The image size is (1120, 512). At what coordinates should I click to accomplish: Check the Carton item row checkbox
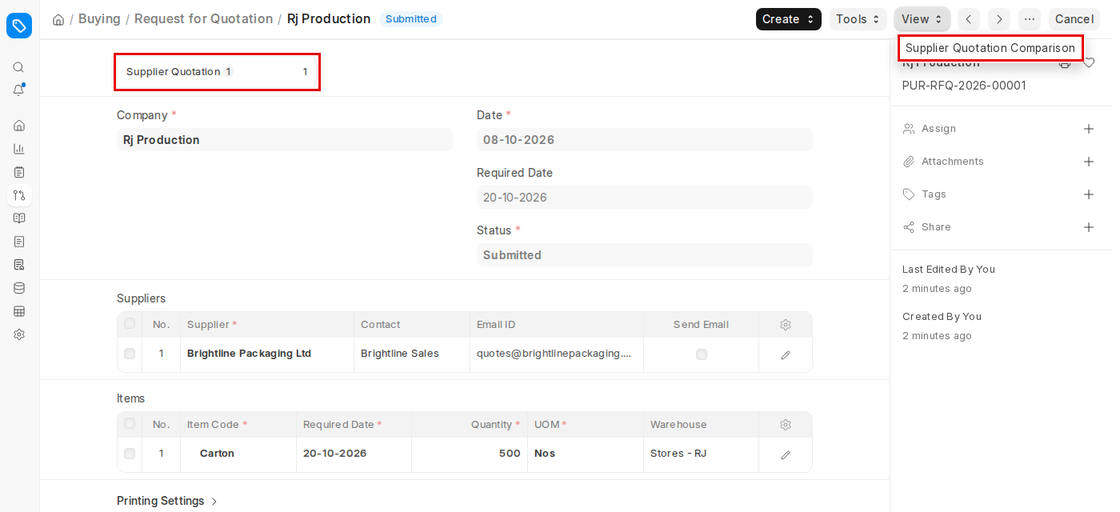[129, 453]
